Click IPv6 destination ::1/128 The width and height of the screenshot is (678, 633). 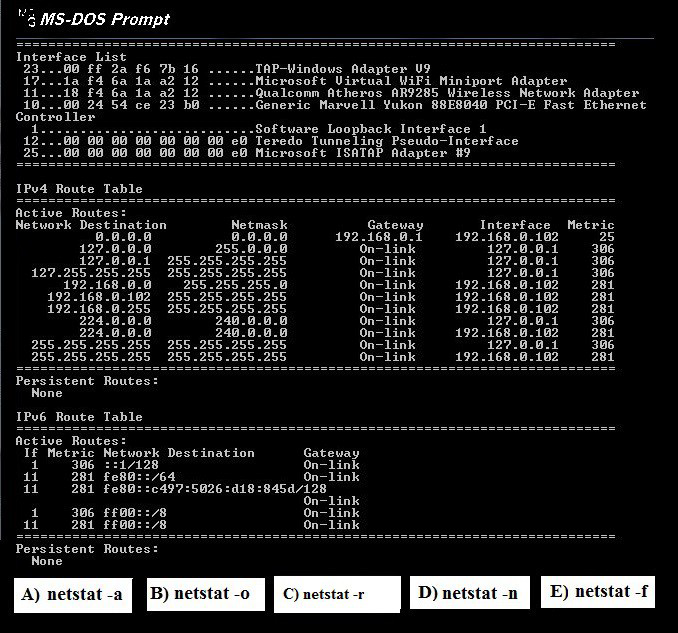(x=131, y=465)
